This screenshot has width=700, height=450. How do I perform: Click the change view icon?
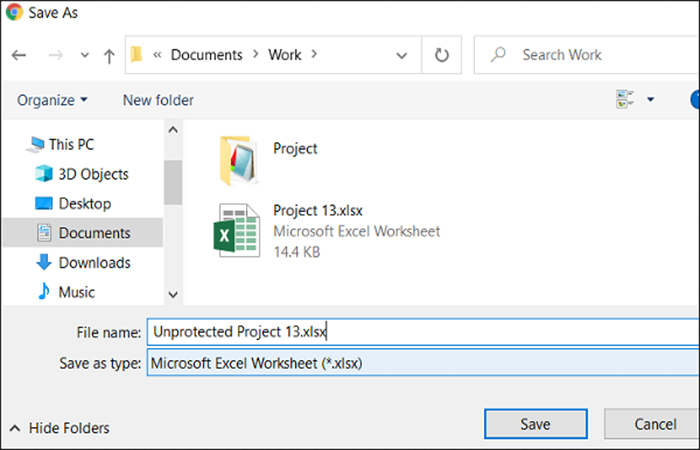[x=625, y=99]
